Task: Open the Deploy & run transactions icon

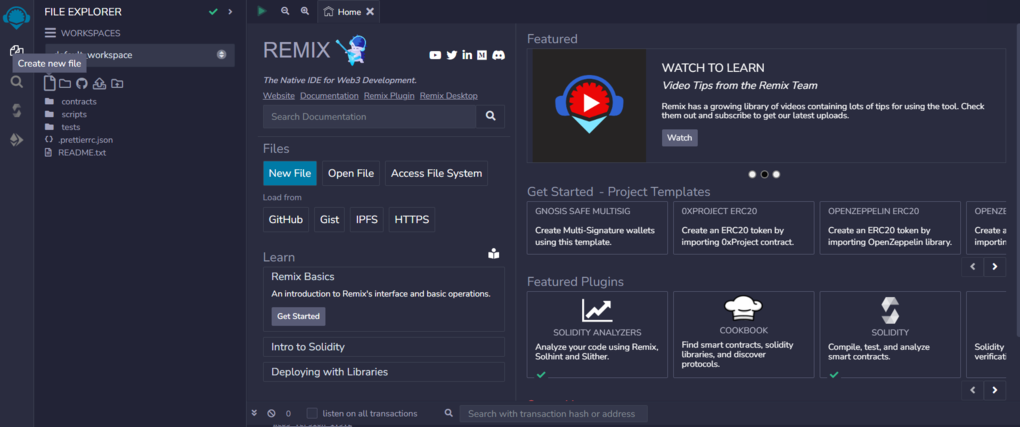Action: coord(17,140)
